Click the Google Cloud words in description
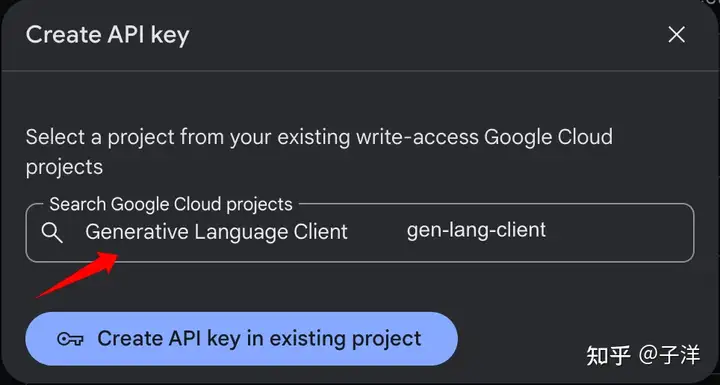Viewport: 720px width, 385px height. [x=548, y=137]
